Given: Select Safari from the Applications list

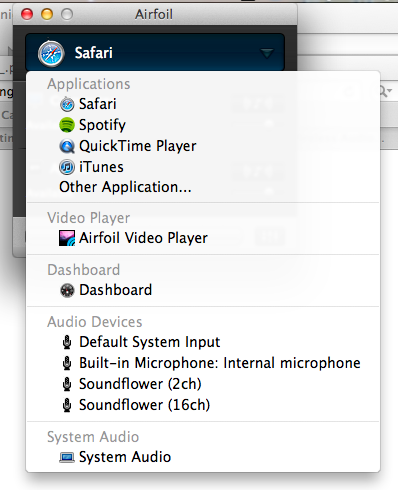Looking at the screenshot, I should (x=203, y=104).
